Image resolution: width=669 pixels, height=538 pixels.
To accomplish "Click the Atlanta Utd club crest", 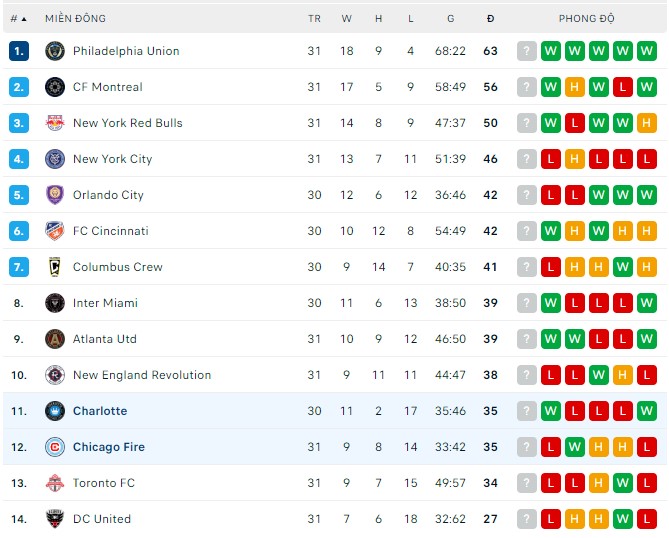I will 55,339.
